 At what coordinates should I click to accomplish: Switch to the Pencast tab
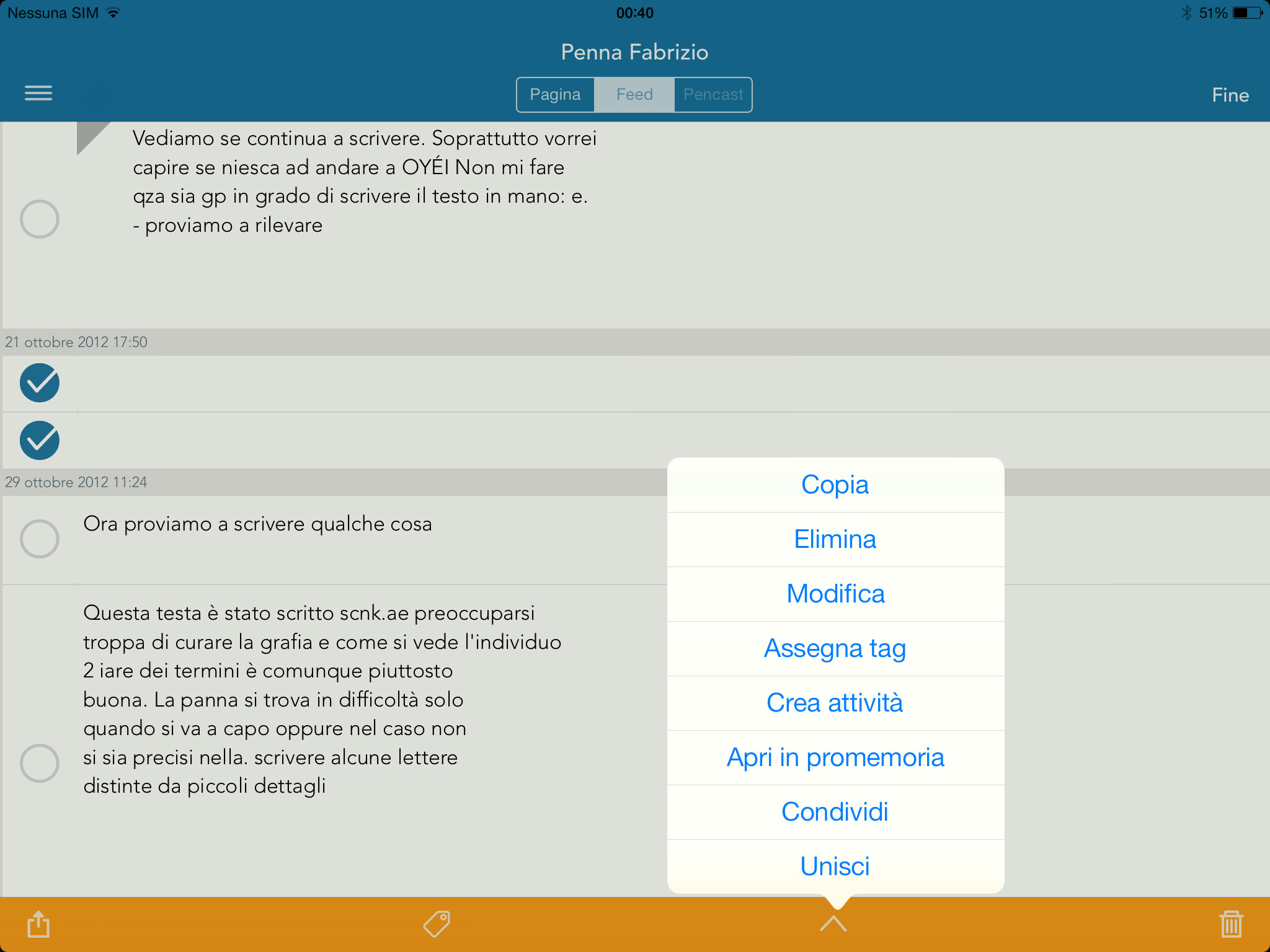713,95
